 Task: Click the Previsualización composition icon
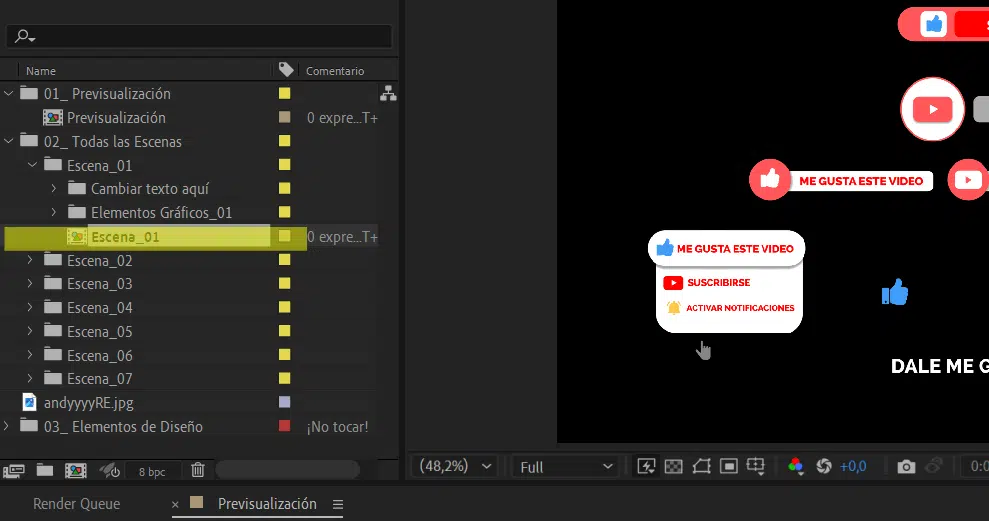click(52, 117)
